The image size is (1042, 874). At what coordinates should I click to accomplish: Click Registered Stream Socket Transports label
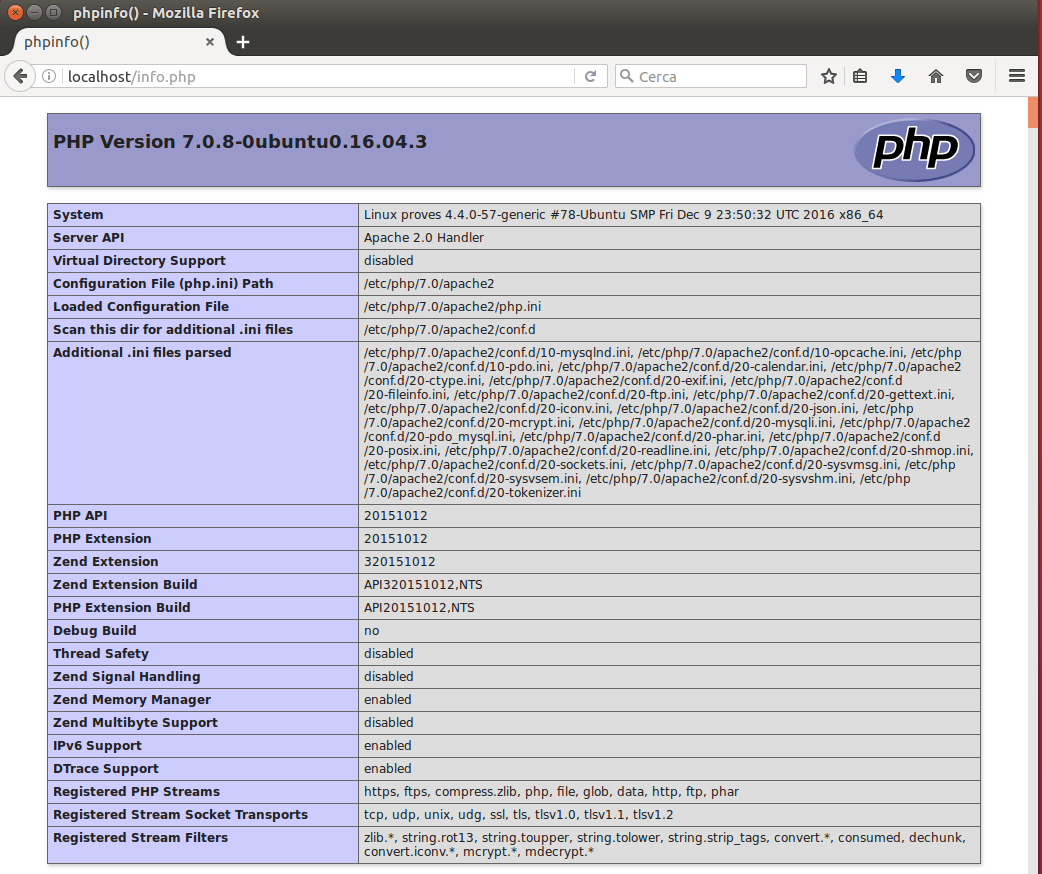click(181, 815)
